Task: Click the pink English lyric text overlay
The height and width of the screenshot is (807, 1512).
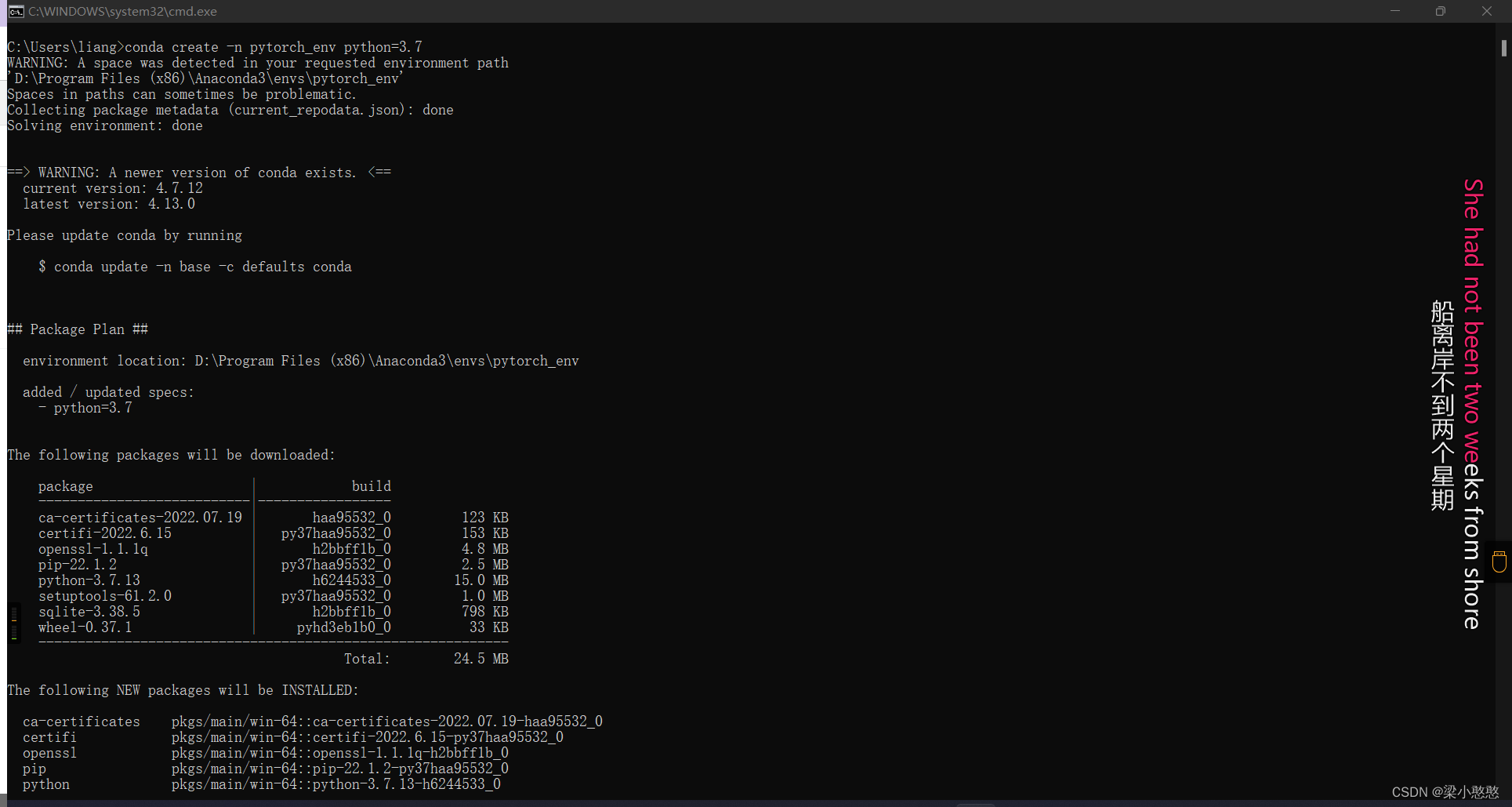Action: [x=1473, y=404]
